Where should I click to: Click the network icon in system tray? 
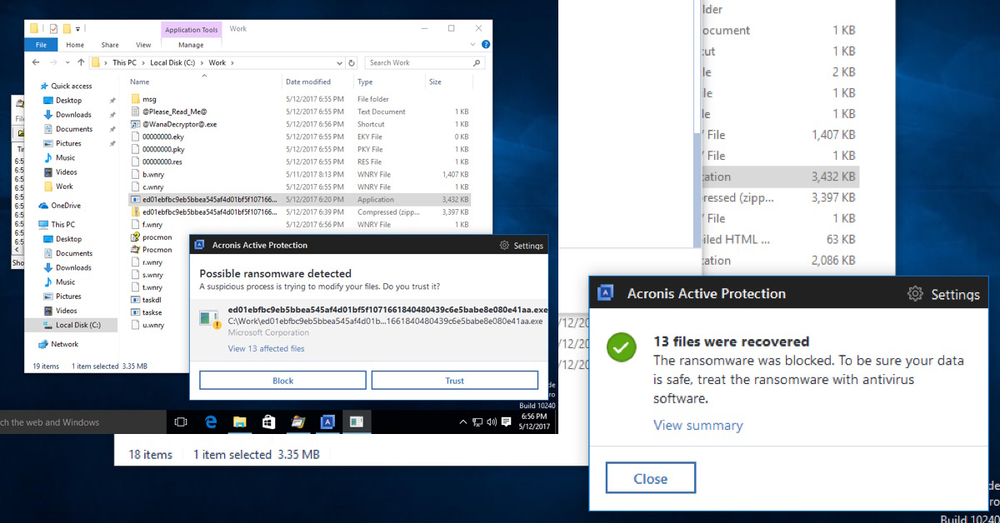click(478, 422)
